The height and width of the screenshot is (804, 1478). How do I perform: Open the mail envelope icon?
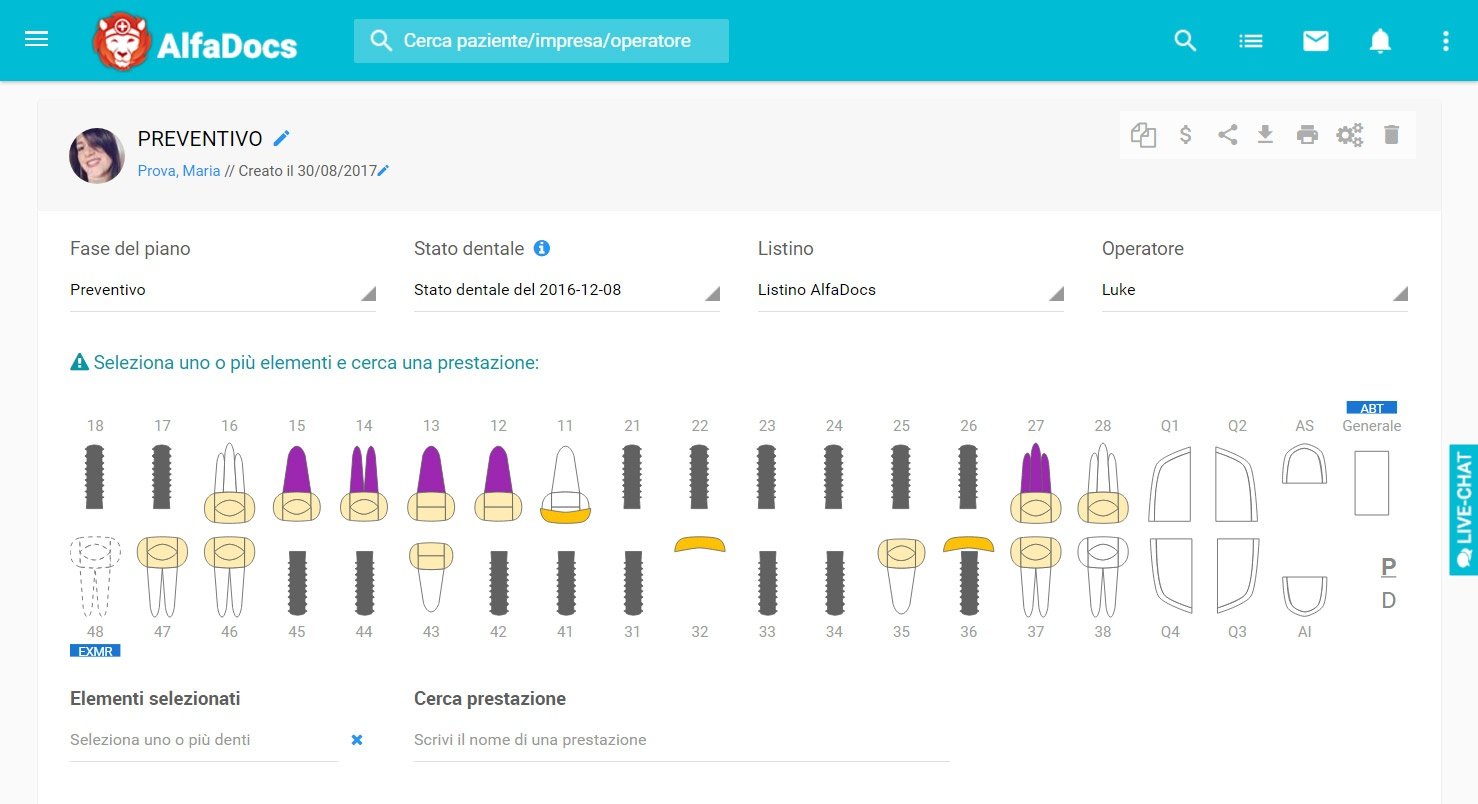tap(1315, 41)
